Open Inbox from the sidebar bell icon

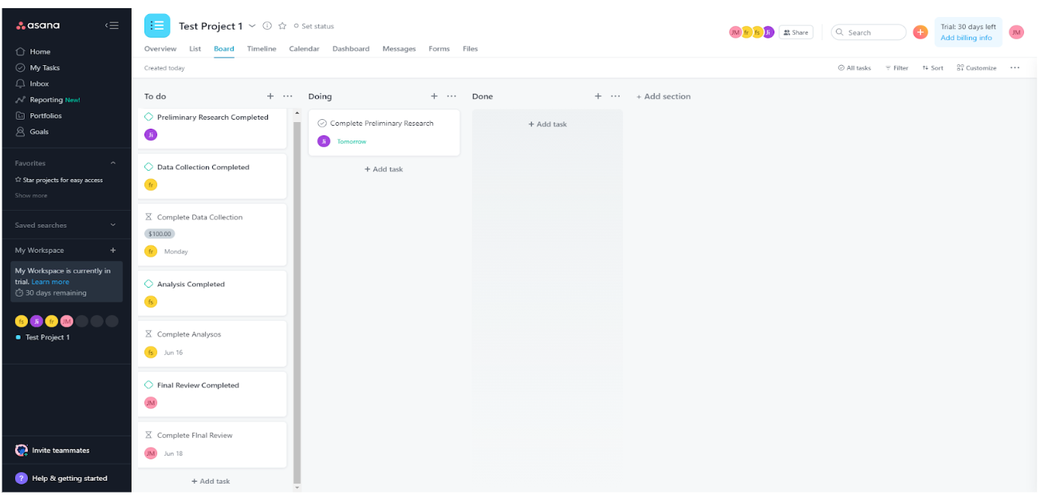coord(21,84)
